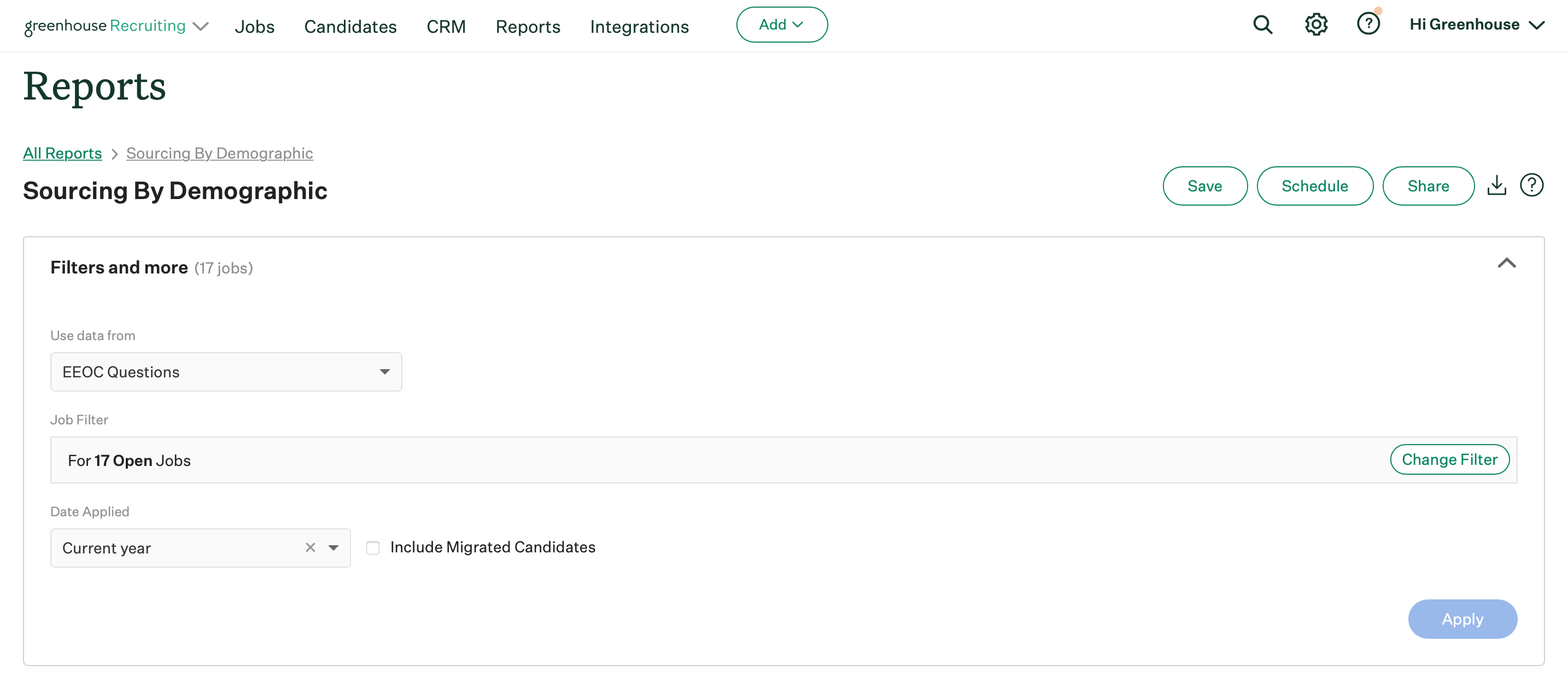
Task: Open the global search
Action: pyautogui.click(x=1262, y=25)
